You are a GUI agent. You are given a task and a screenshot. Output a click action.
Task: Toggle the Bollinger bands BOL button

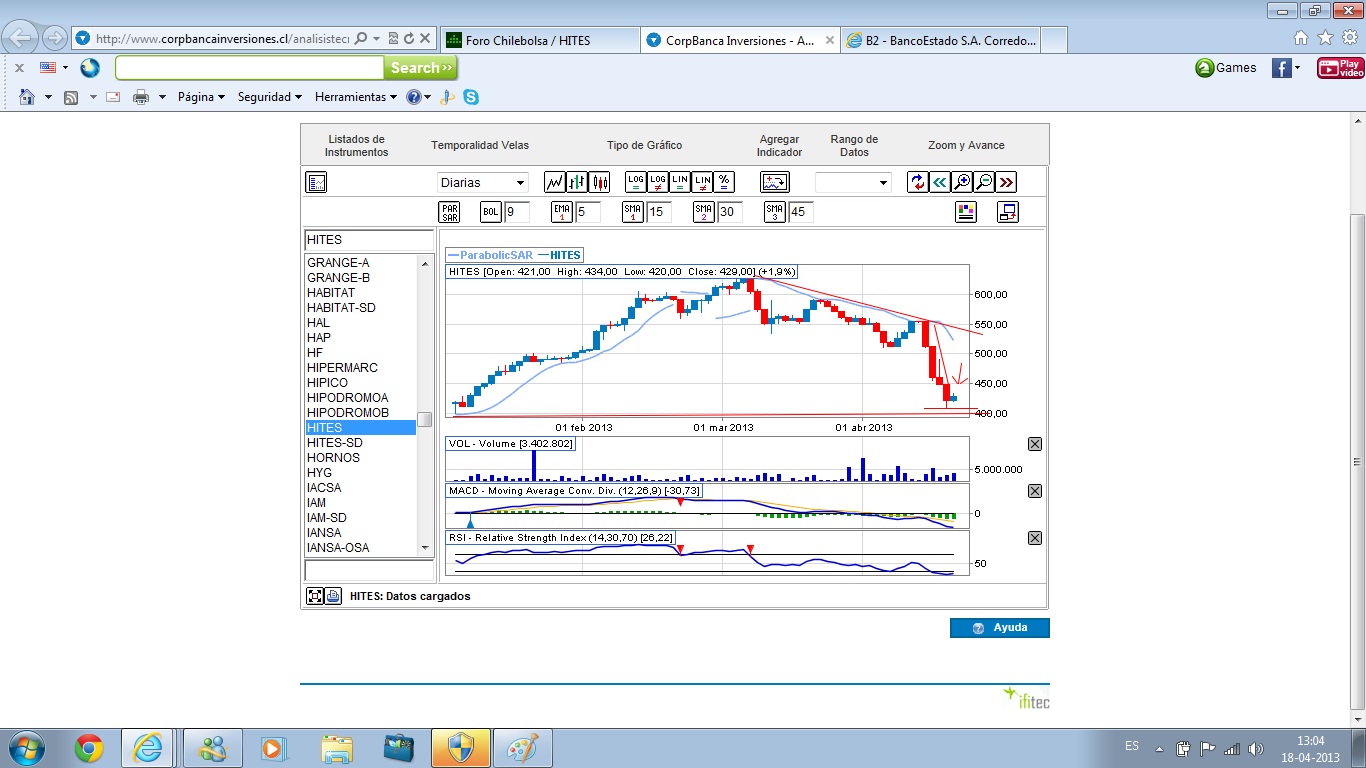click(x=491, y=212)
